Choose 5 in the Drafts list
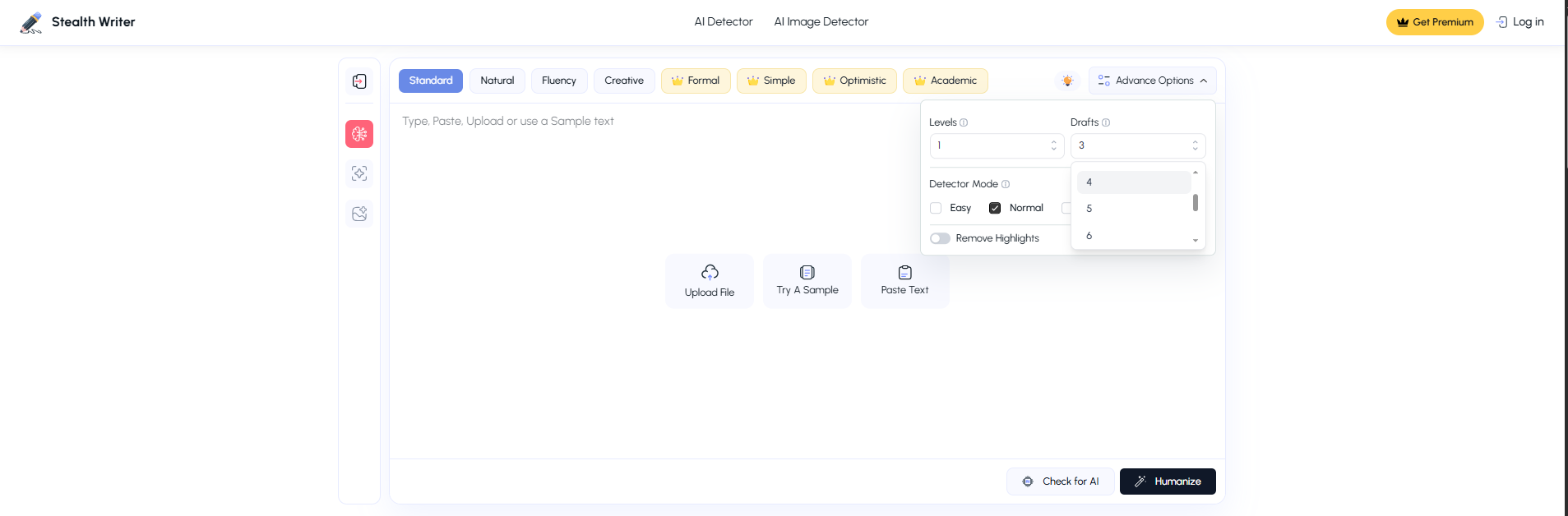Image resolution: width=1568 pixels, height=516 pixels. pyautogui.click(x=1134, y=209)
